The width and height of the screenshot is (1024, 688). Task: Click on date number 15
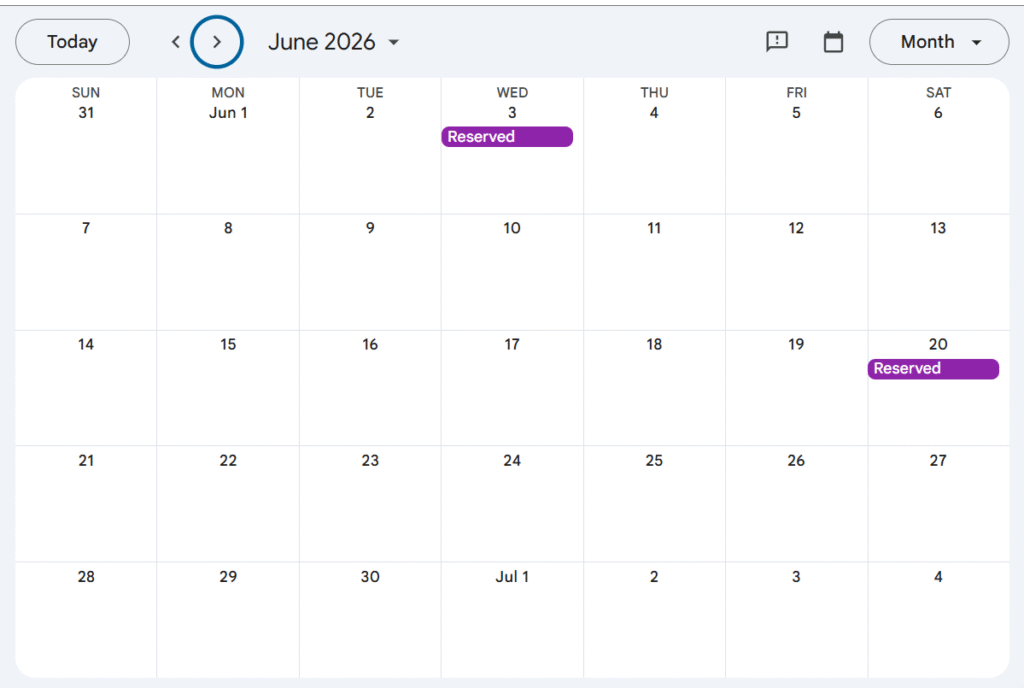pyautogui.click(x=228, y=345)
